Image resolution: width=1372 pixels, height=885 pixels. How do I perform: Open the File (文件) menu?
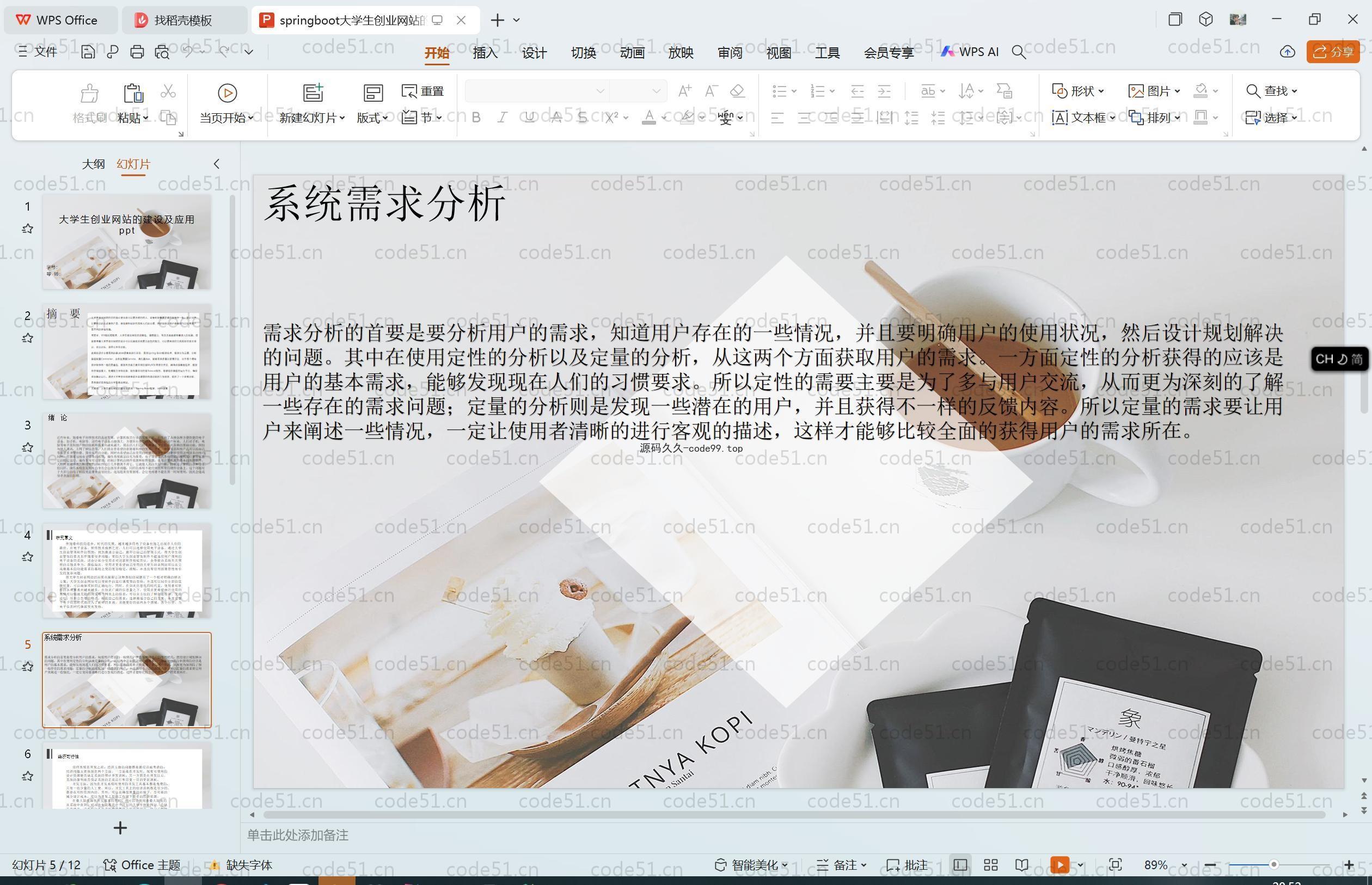coord(38,52)
